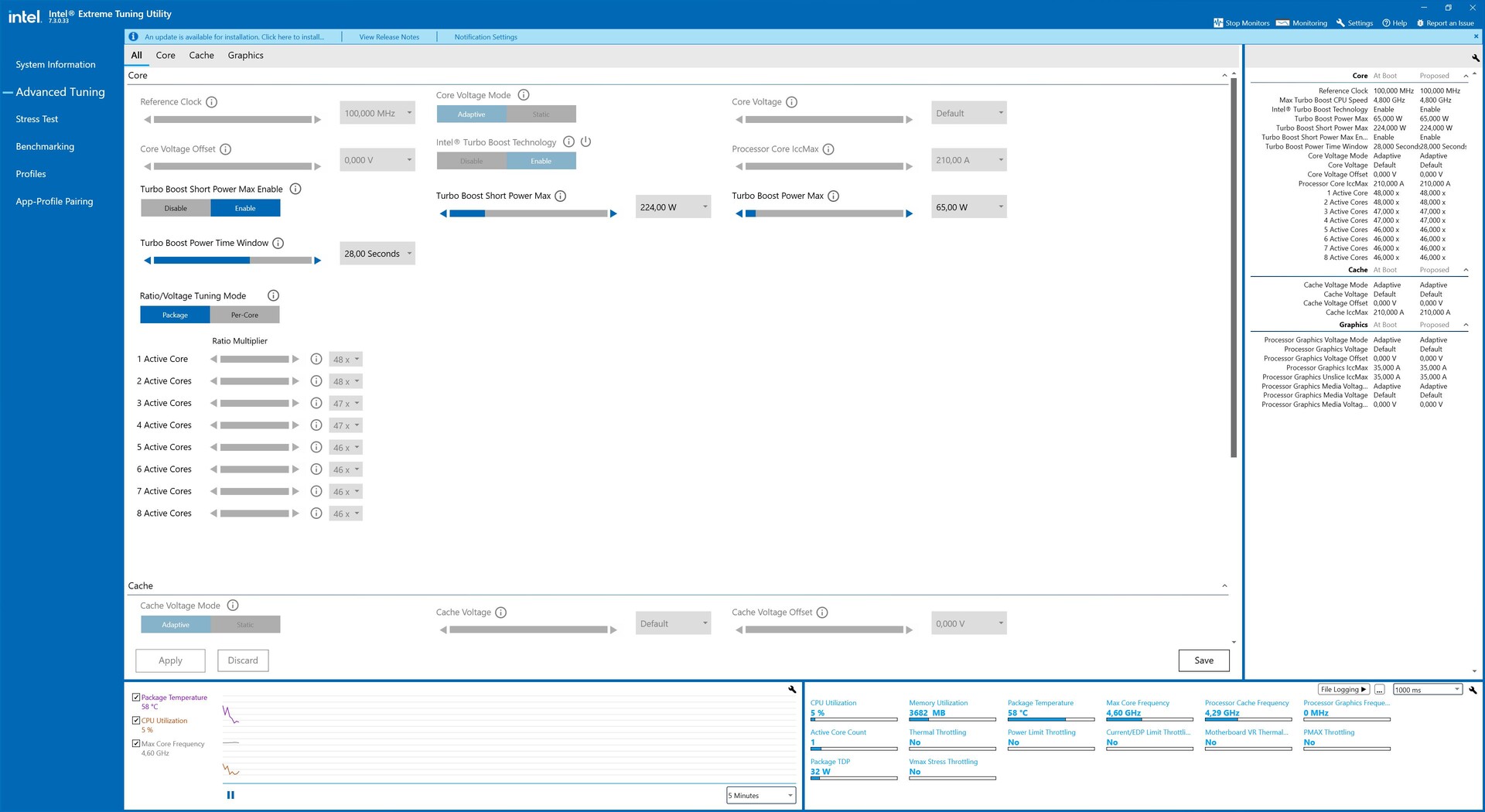Show info for Processor Core IccMax
Viewport: 1485px width, 812px height.
828,149
